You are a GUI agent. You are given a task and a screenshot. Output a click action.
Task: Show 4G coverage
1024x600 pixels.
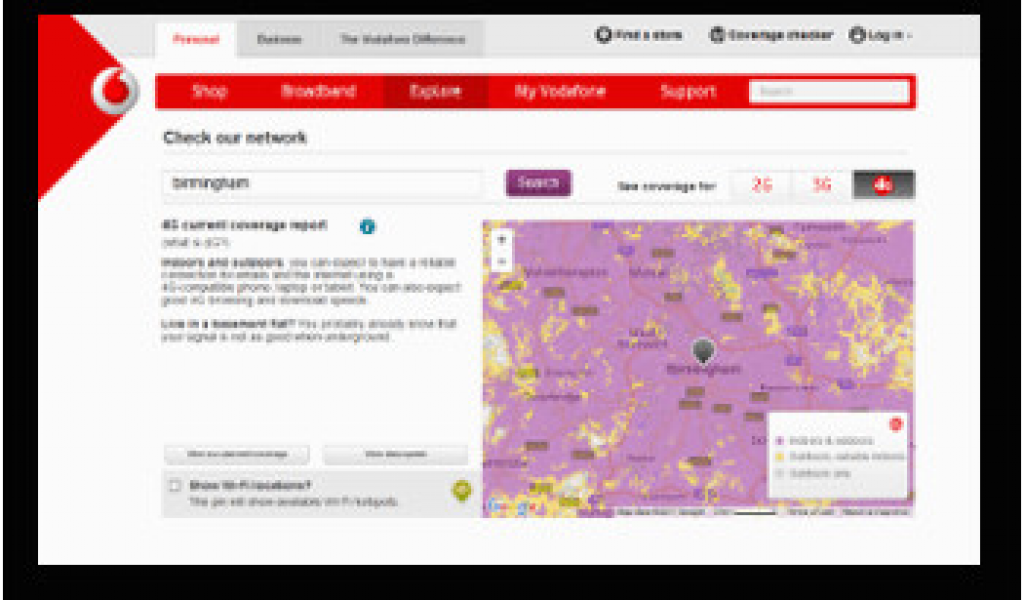coord(884,185)
